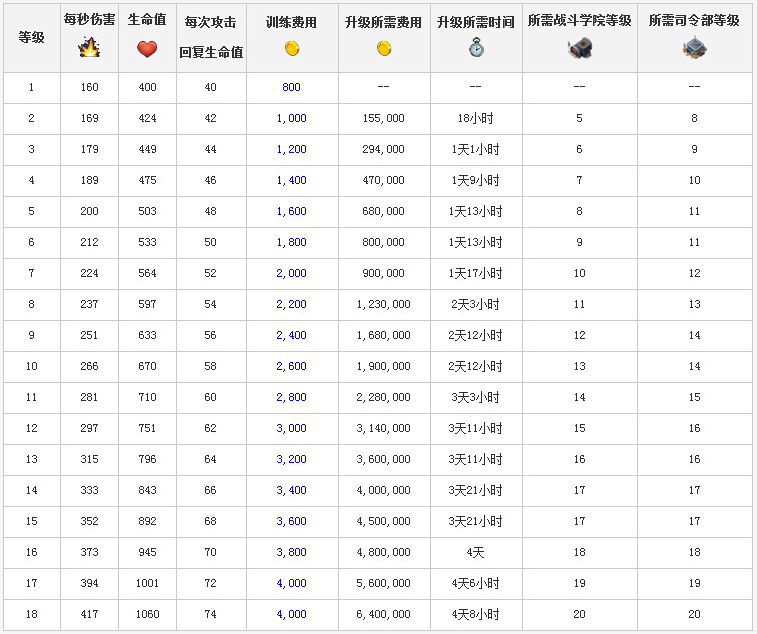Click the fire icon under 每秒伤害

point(89,47)
